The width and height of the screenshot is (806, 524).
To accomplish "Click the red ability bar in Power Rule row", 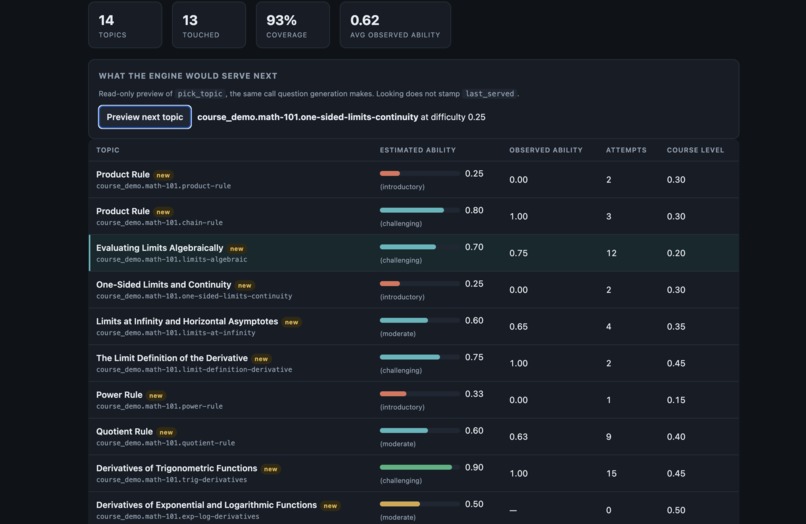I will pos(419,394).
